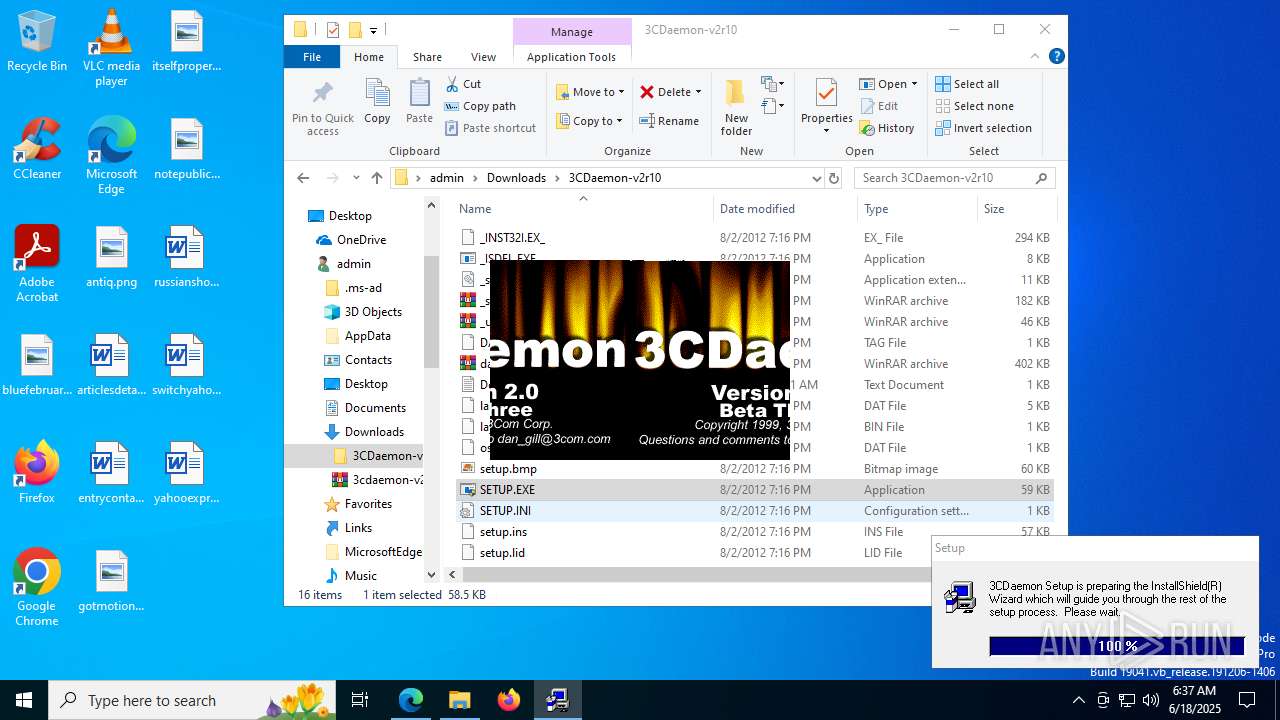Click the Setup progress bar

[1117, 646]
